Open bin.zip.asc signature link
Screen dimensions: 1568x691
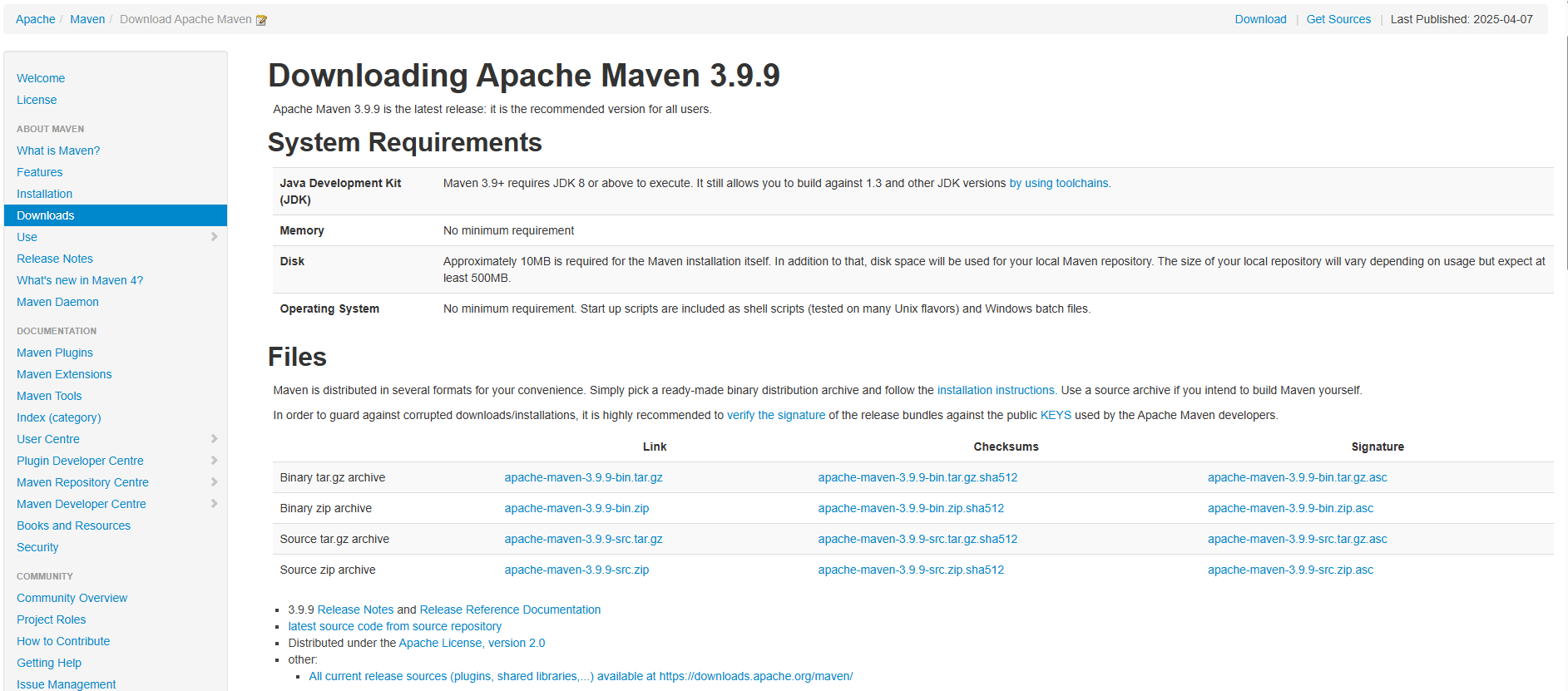pyautogui.click(x=1291, y=508)
